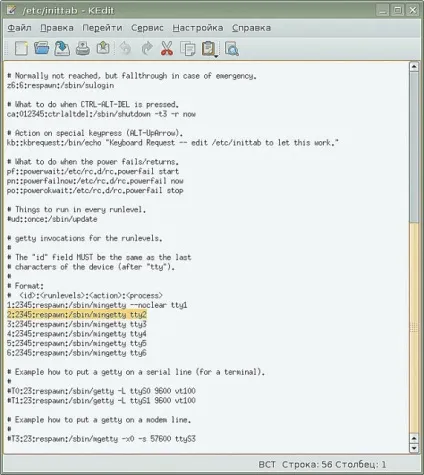This screenshot has height=475, width=424.
Task: Paste clipboard with the clipboard icon
Action: coord(209,48)
